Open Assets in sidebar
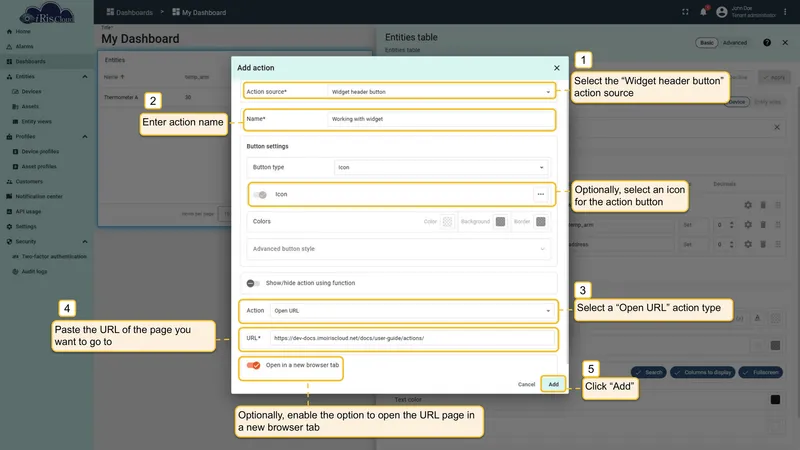Screen dimensions: 800x450 [x=30, y=107]
